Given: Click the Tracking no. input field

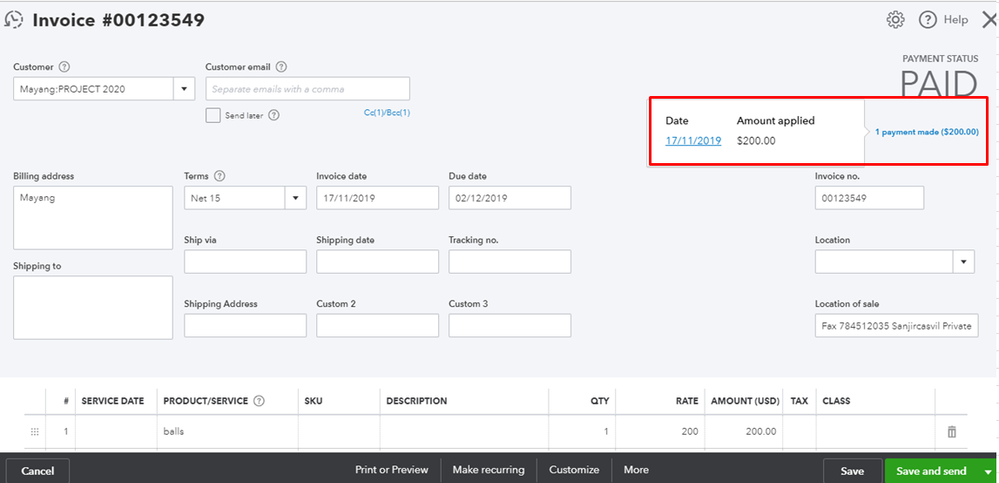Looking at the screenshot, I should [x=510, y=261].
